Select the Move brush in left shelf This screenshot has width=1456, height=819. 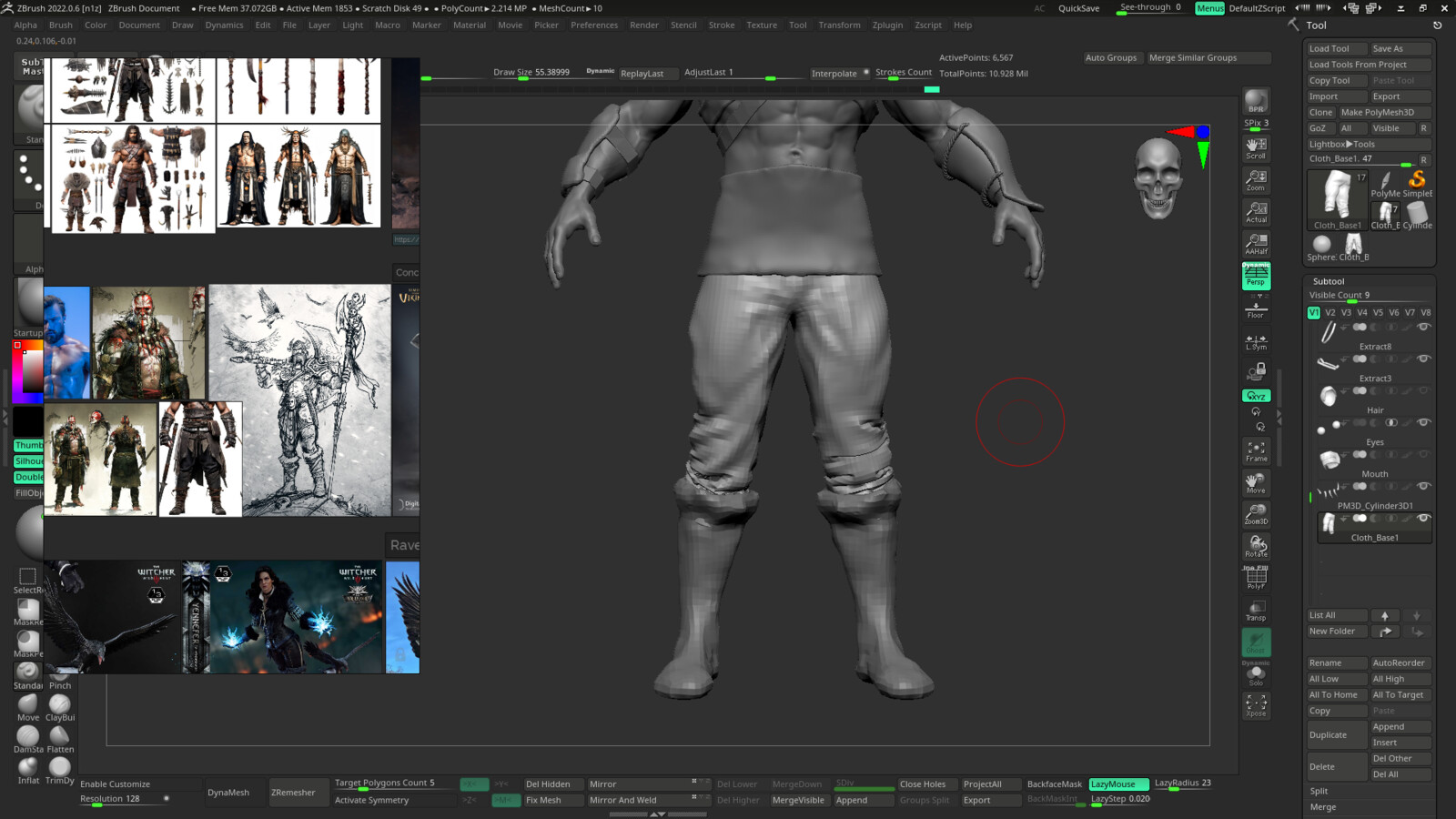[28, 707]
